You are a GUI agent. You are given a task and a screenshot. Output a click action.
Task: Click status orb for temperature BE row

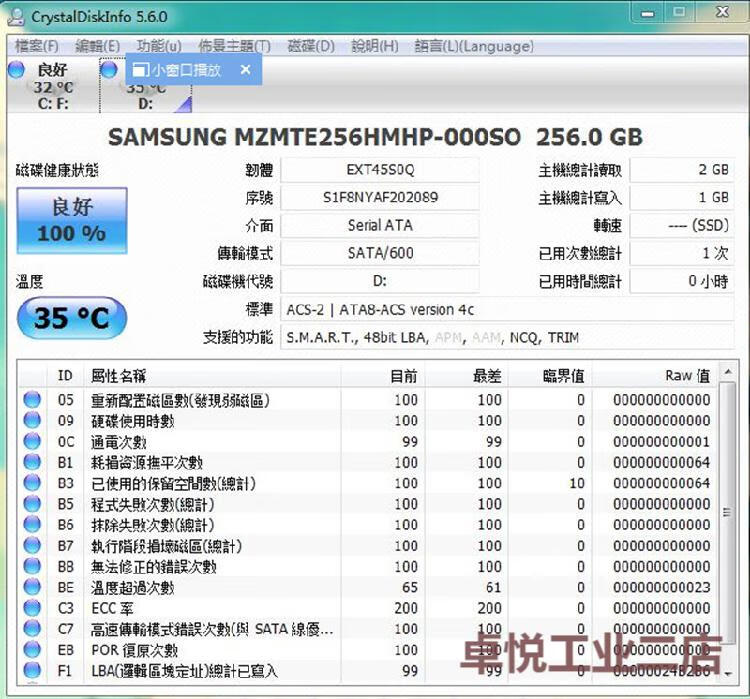(x=32, y=588)
